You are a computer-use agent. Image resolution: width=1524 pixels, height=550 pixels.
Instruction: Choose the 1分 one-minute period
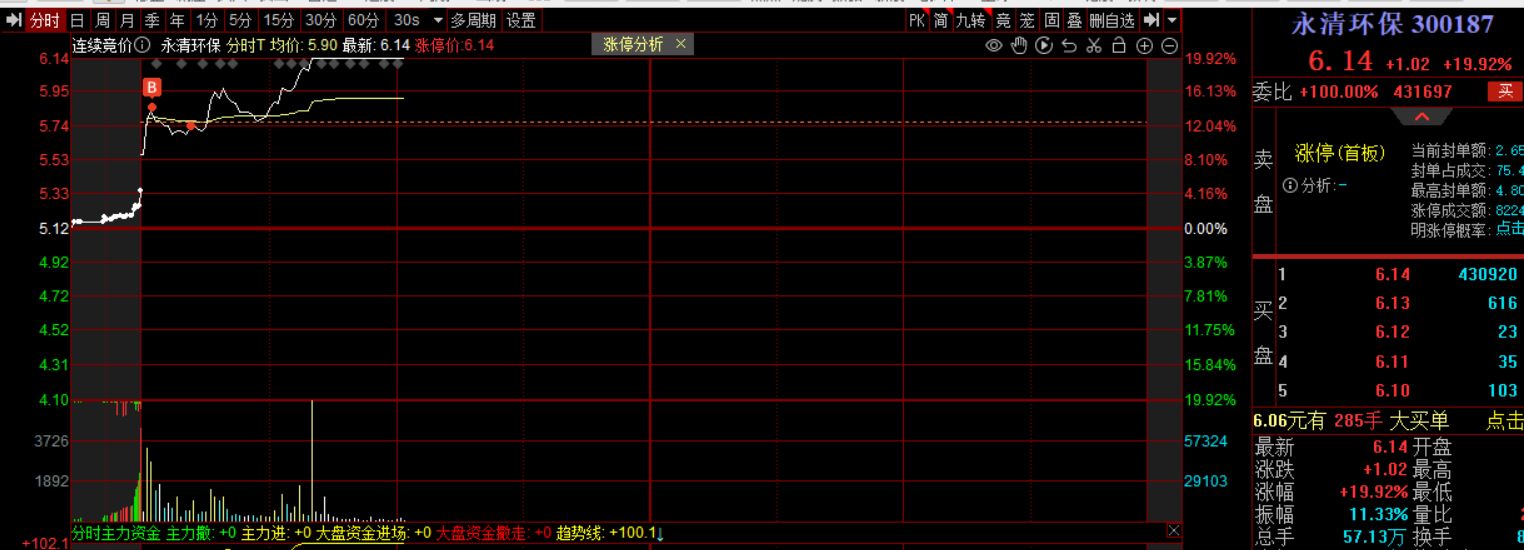click(x=206, y=20)
